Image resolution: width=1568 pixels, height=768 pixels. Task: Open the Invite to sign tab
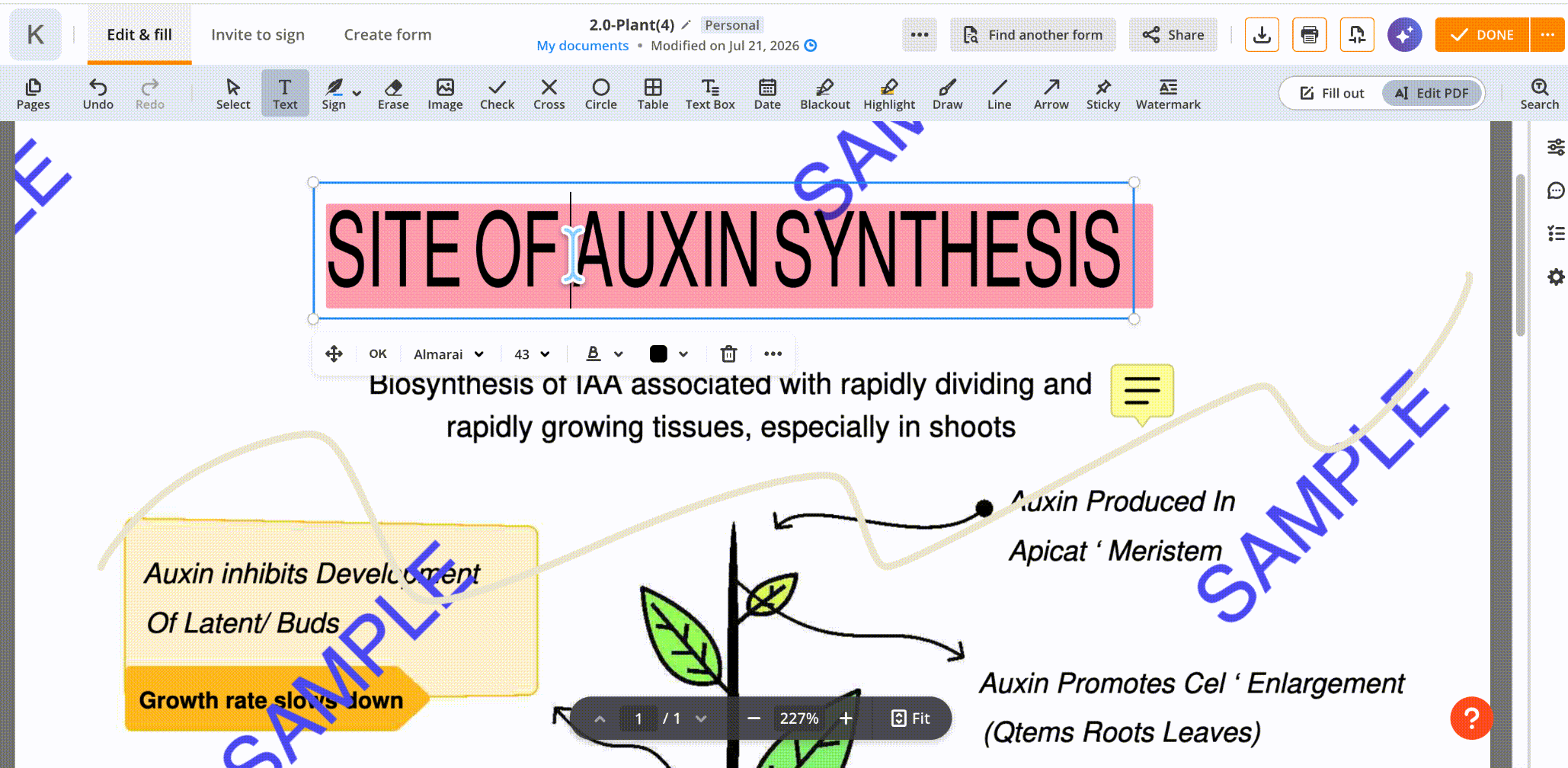coord(258,35)
